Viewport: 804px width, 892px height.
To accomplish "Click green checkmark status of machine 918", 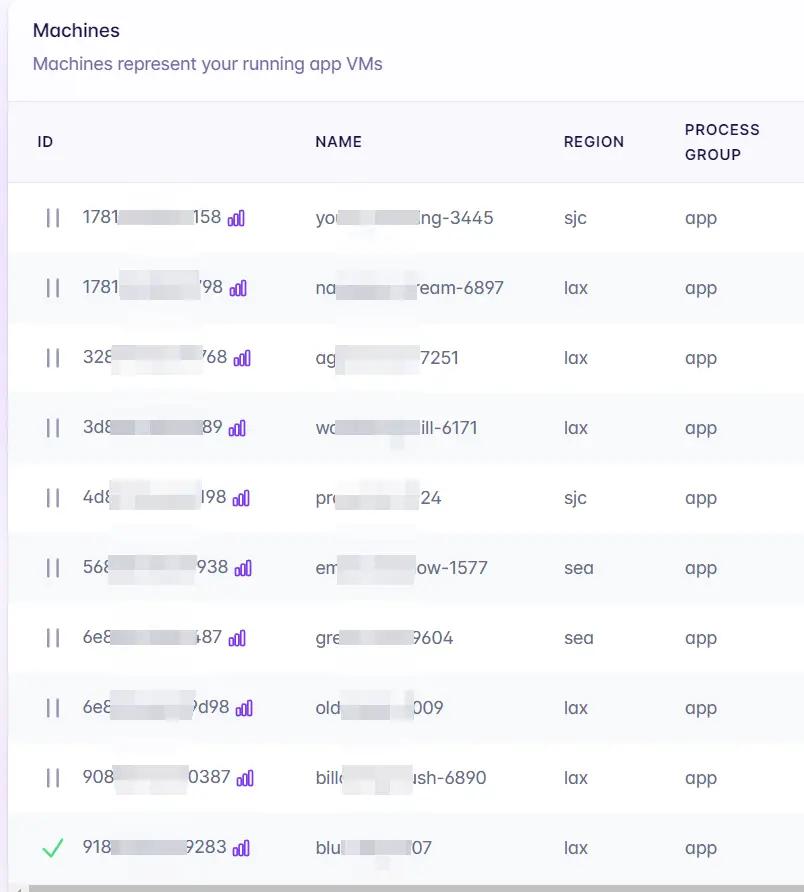I will click(53, 848).
